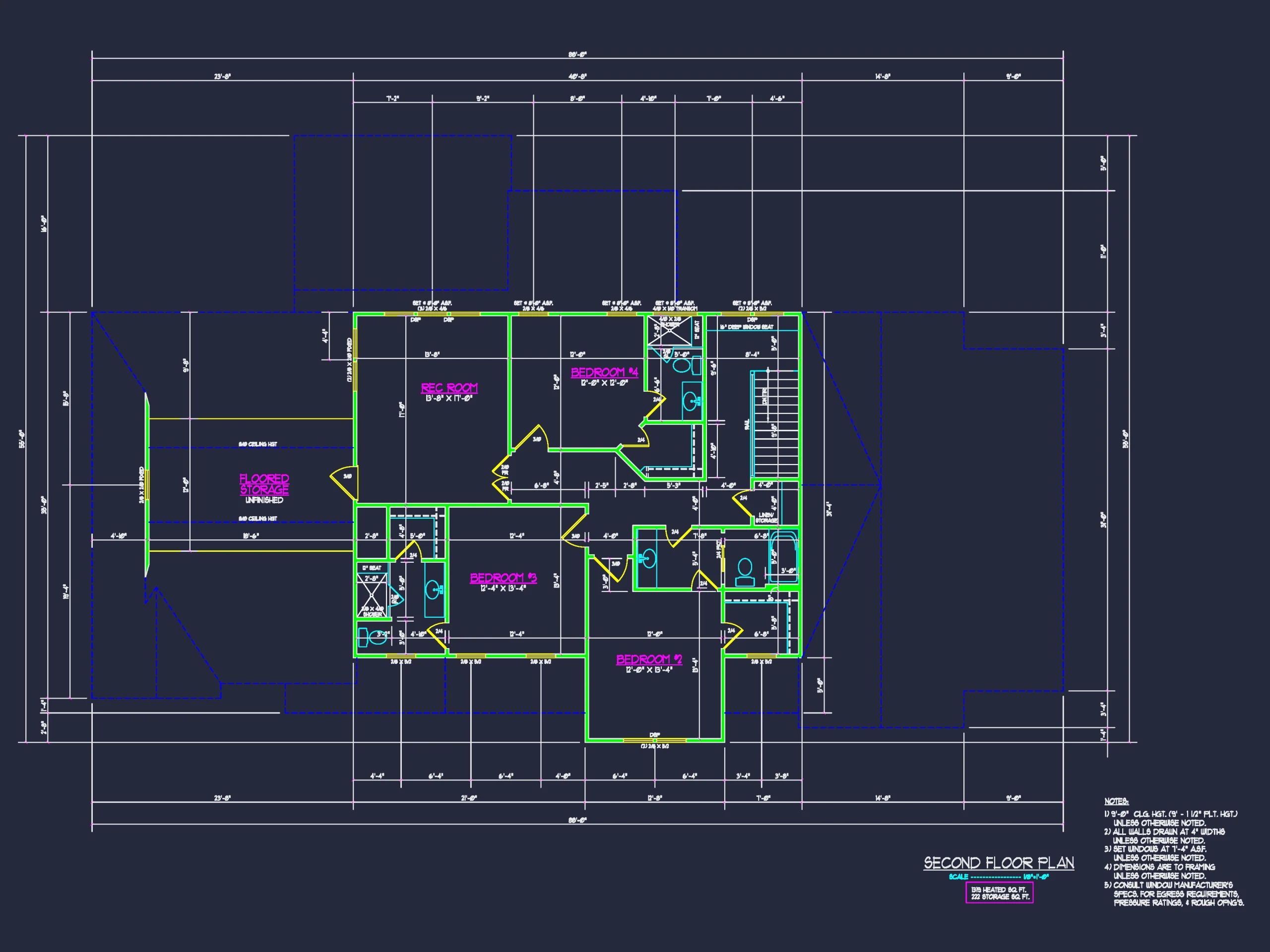Click the 12'-4" X 13'-4" room size text
1270x952 pixels.
[x=503, y=588]
